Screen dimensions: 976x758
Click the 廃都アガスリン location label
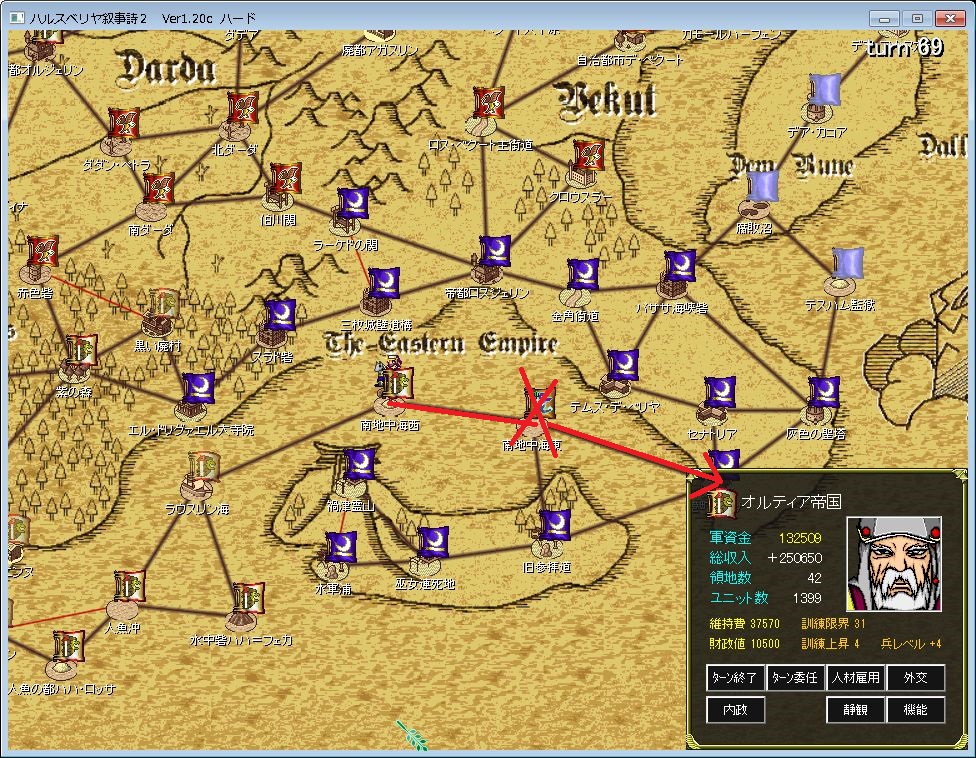coord(379,50)
